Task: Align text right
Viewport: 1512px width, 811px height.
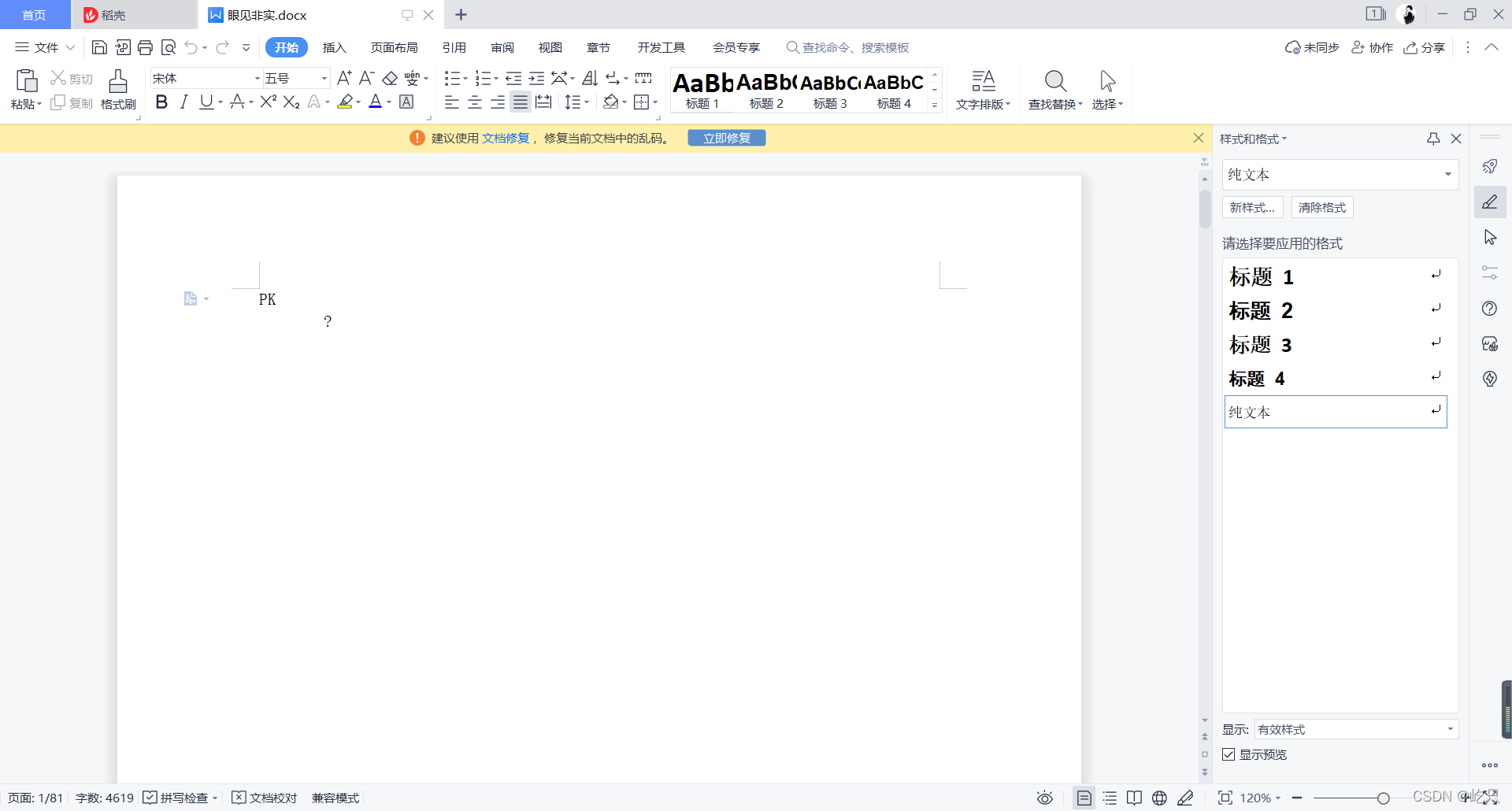Action: tap(498, 102)
